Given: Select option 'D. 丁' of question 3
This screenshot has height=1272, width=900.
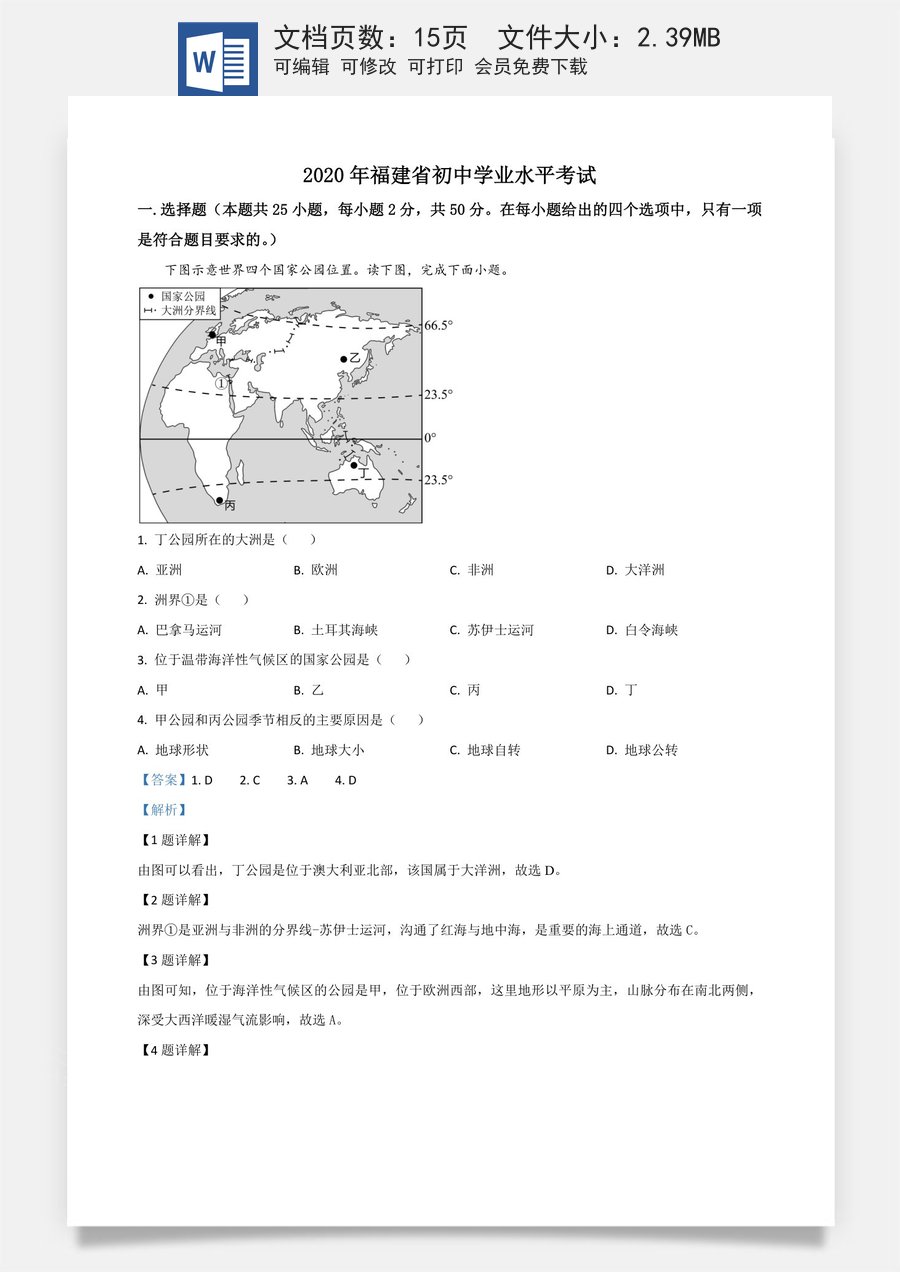Looking at the screenshot, I should click(x=621, y=690).
